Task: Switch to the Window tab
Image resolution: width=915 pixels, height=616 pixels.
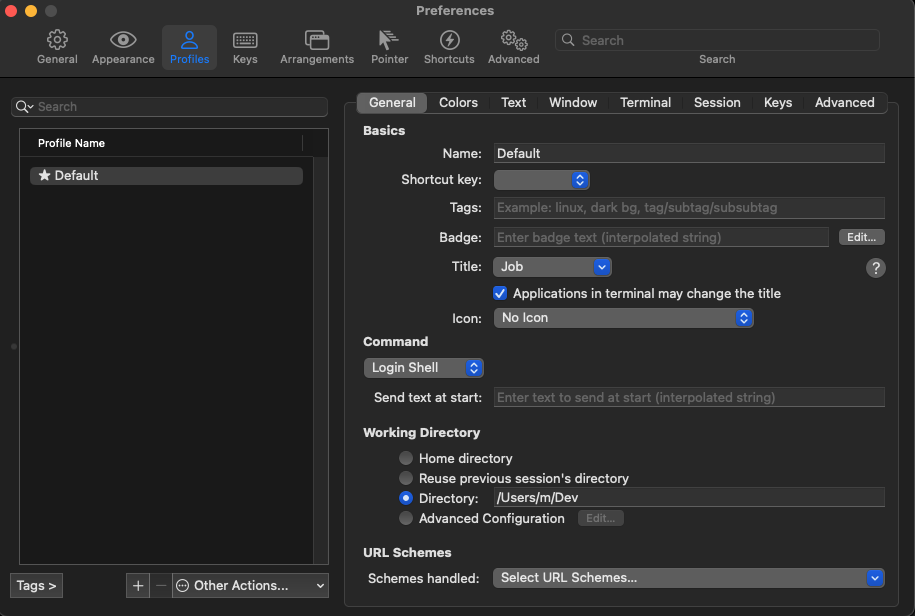Action: (573, 103)
